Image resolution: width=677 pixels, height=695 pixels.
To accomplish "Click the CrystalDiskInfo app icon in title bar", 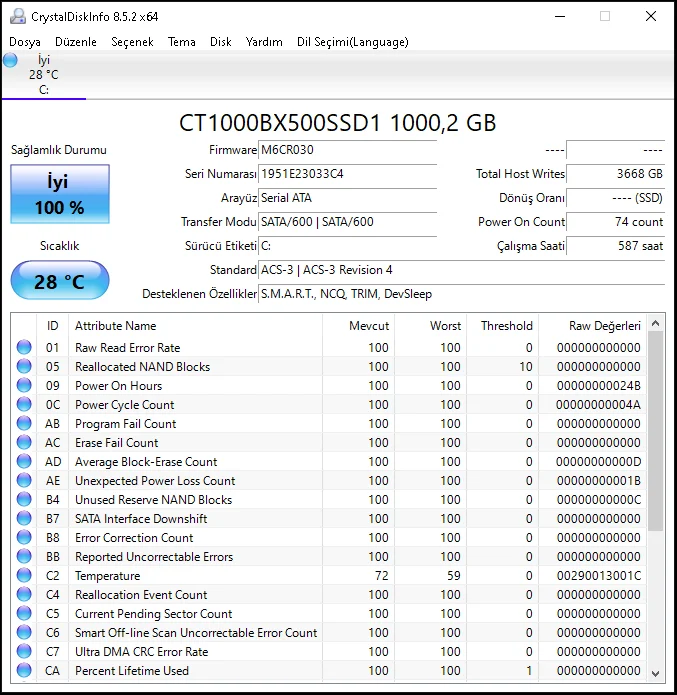I will click(x=16, y=16).
